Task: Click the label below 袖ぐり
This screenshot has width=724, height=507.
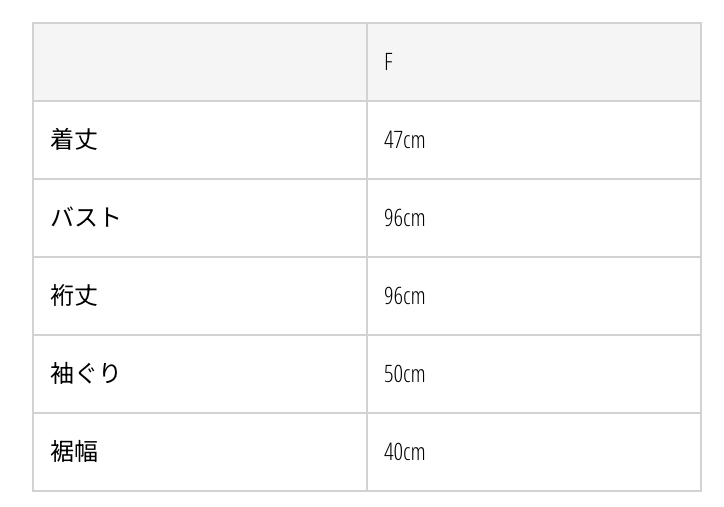Action: click(75, 452)
